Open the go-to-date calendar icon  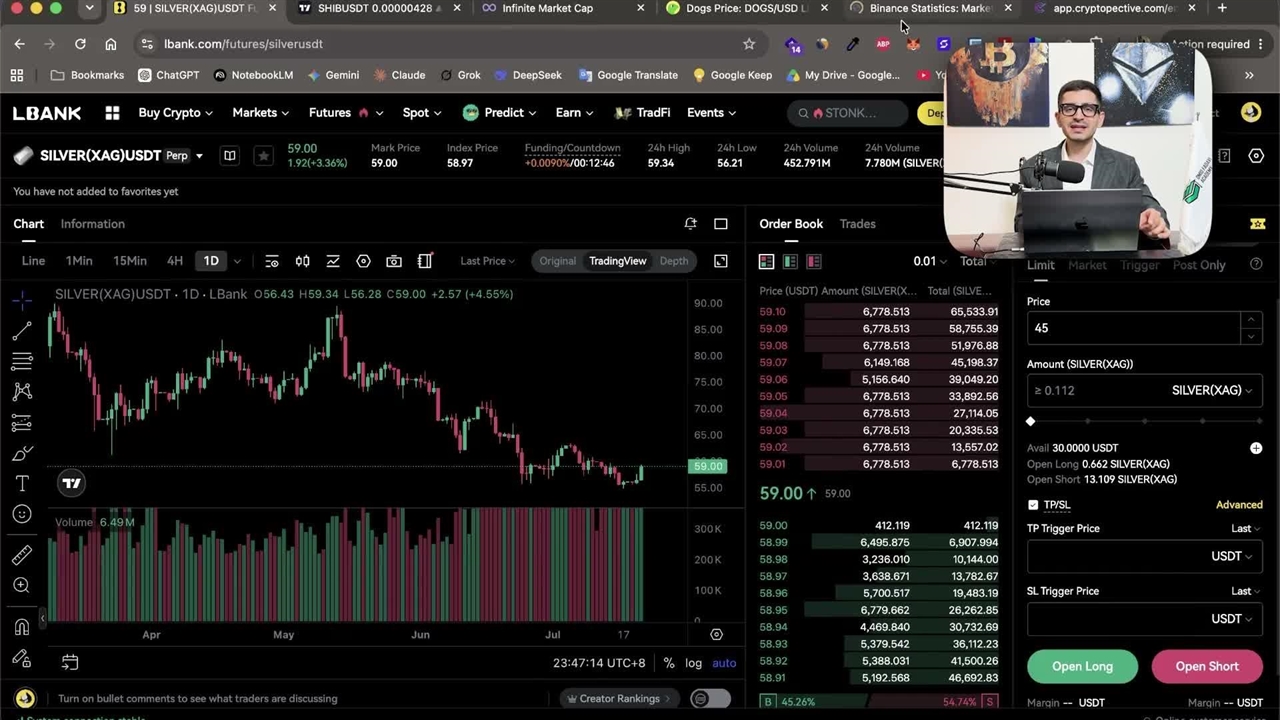pos(70,662)
